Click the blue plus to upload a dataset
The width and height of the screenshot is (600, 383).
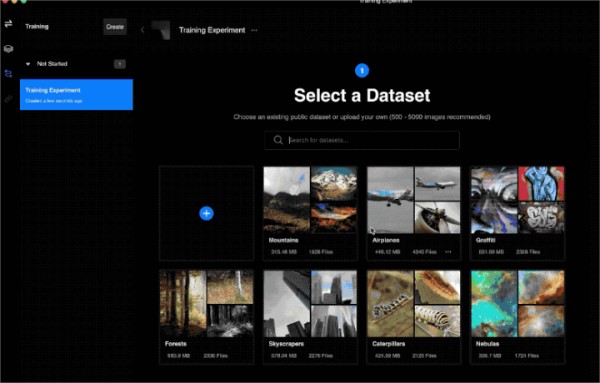click(x=206, y=213)
